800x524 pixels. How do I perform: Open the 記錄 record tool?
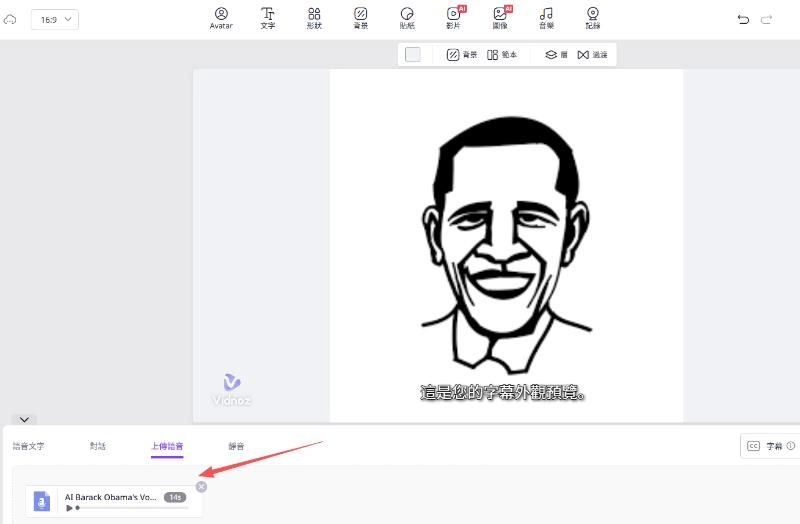tap(593, 18)
